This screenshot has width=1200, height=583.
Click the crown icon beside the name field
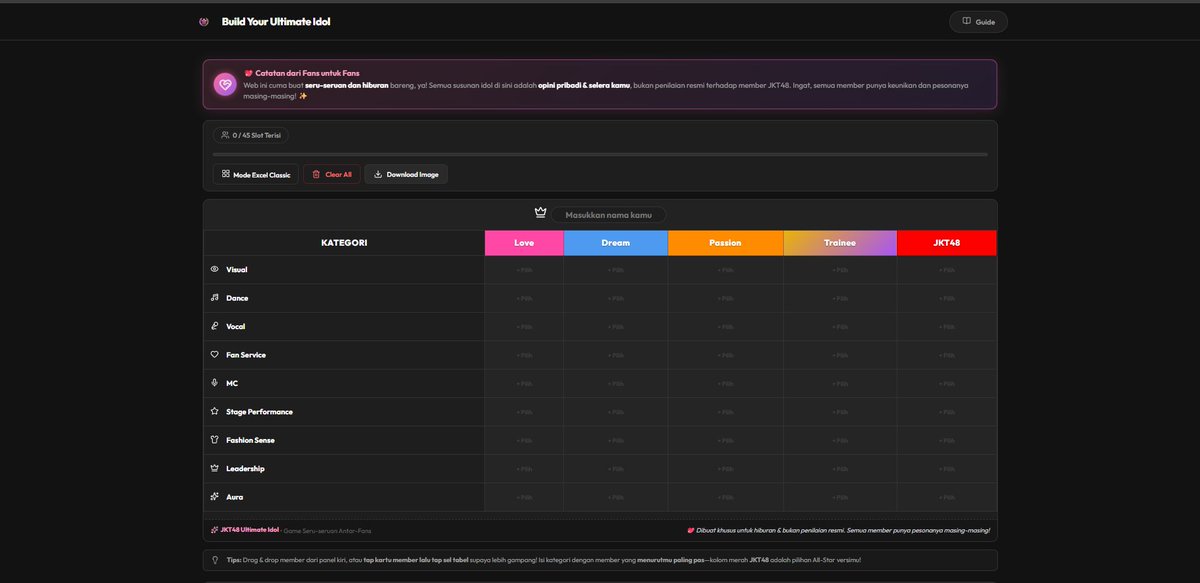coord(541,213)
